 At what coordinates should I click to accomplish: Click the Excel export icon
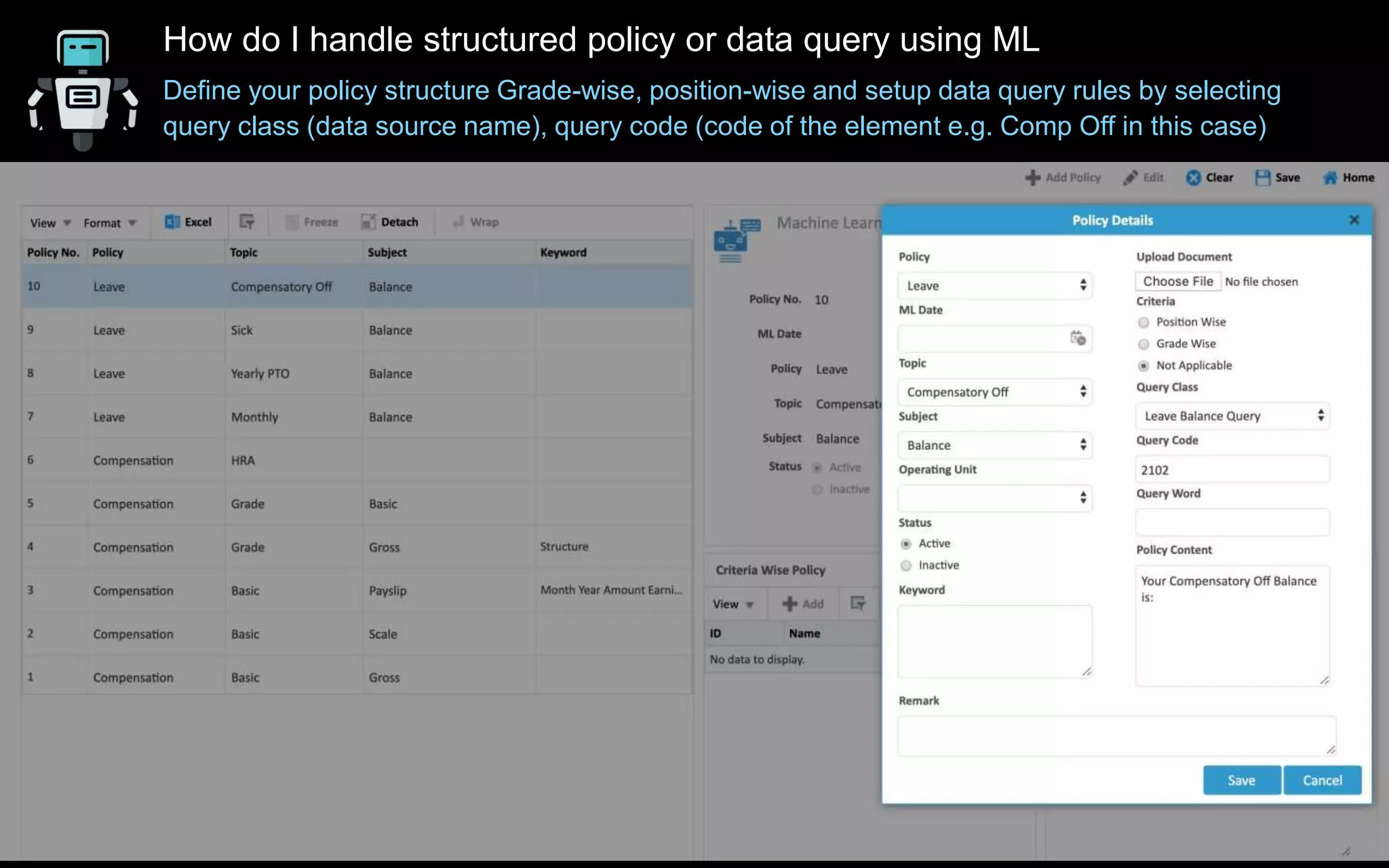pos(172,222)
